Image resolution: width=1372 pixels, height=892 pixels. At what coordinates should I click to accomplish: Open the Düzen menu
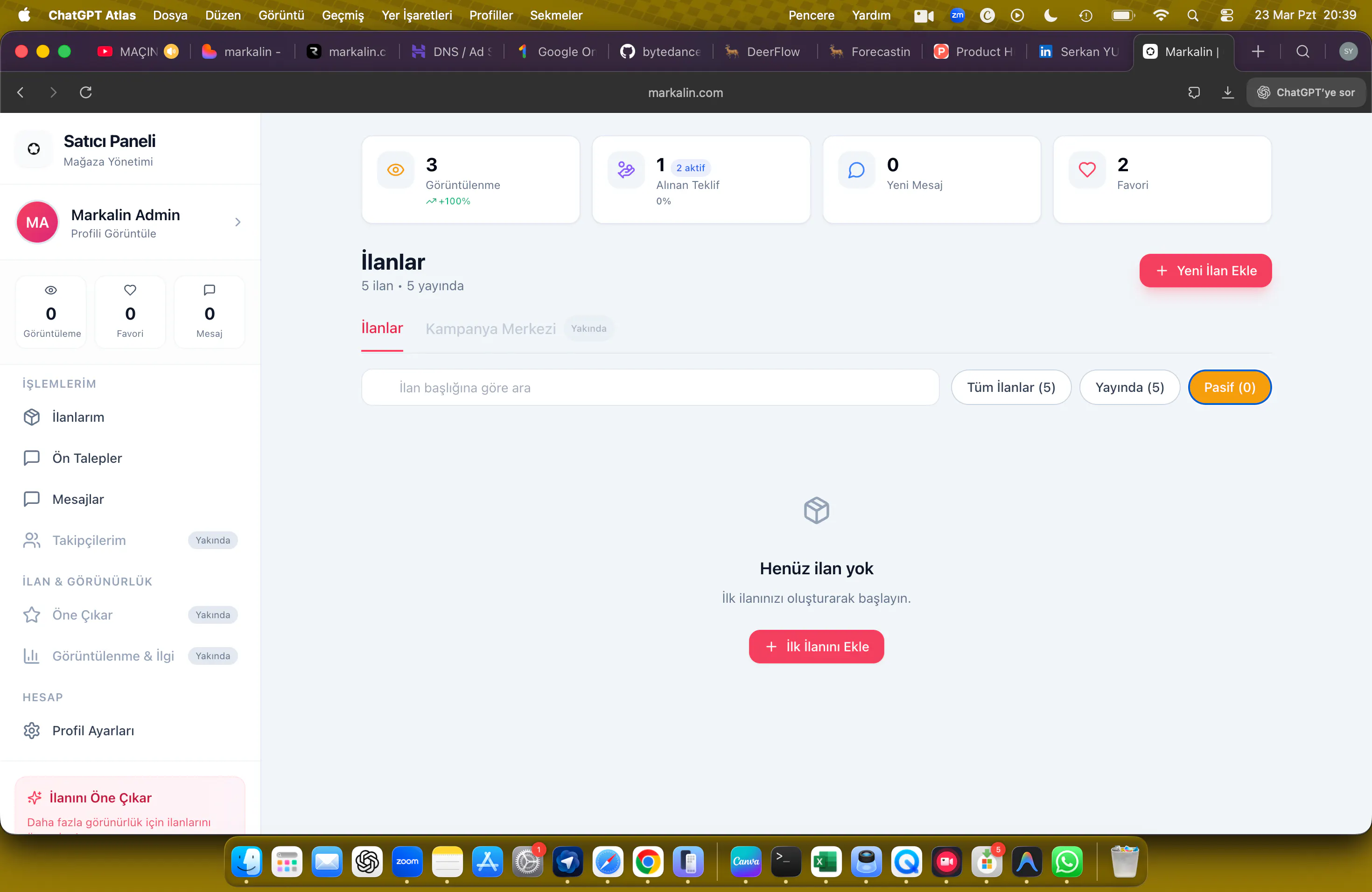click(x=223, y=15)
